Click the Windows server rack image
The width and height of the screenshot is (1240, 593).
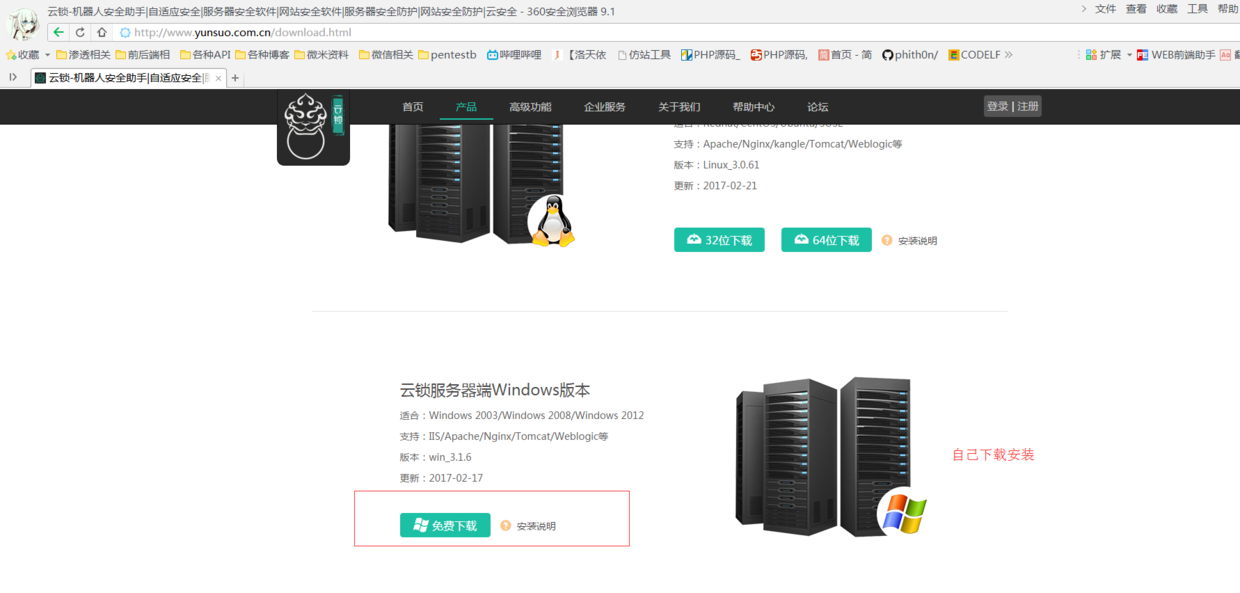pos(830,457)
